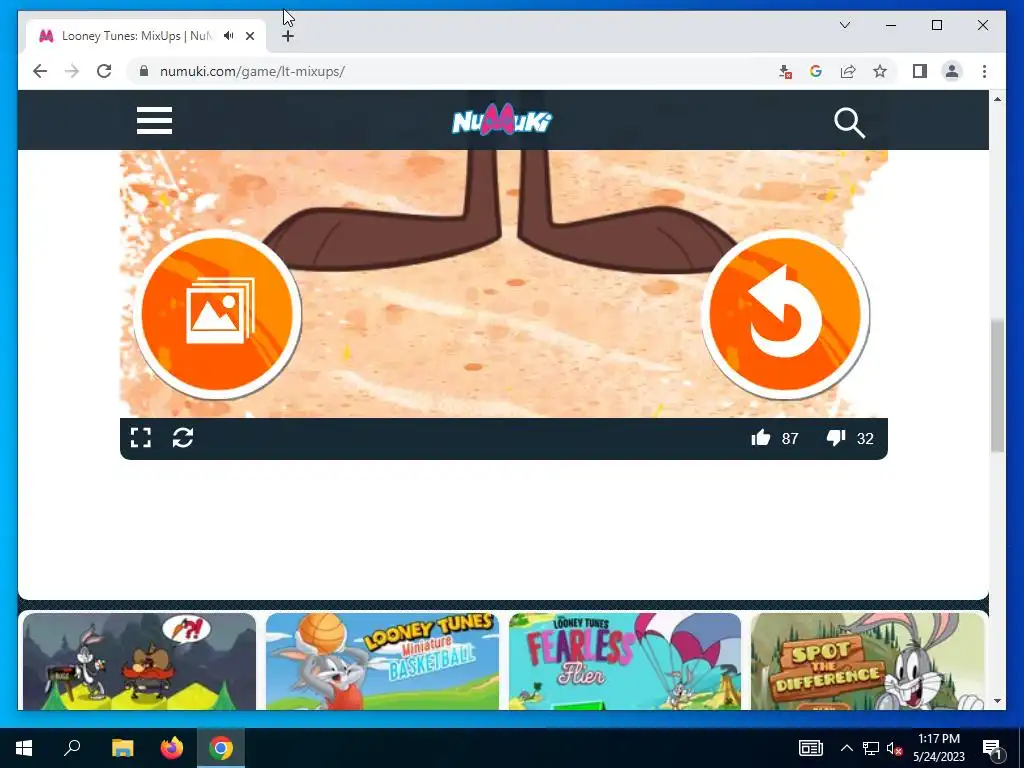The width and height of the screenshot is (1024, 768).
Task: Give the game a thumbs up
Action: pyautogui.click(x=760, y=438)
